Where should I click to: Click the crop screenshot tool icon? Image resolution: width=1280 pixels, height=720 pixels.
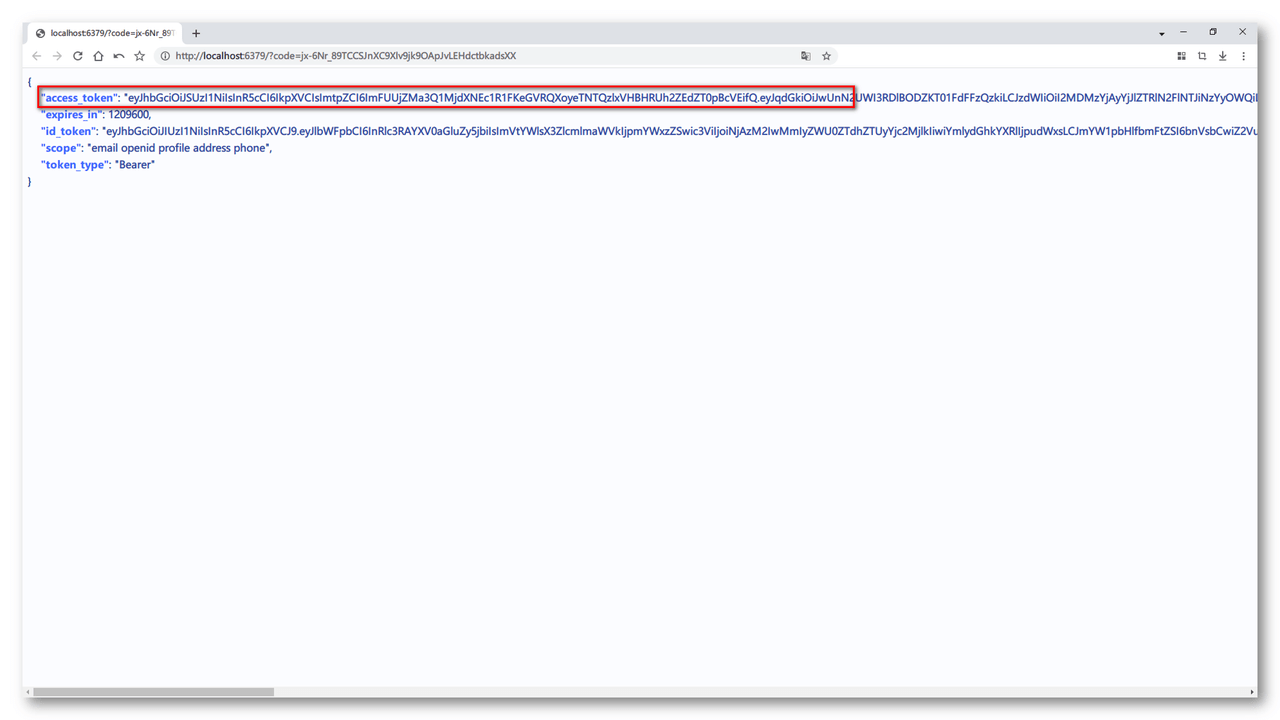click(x=1202, y=56)
